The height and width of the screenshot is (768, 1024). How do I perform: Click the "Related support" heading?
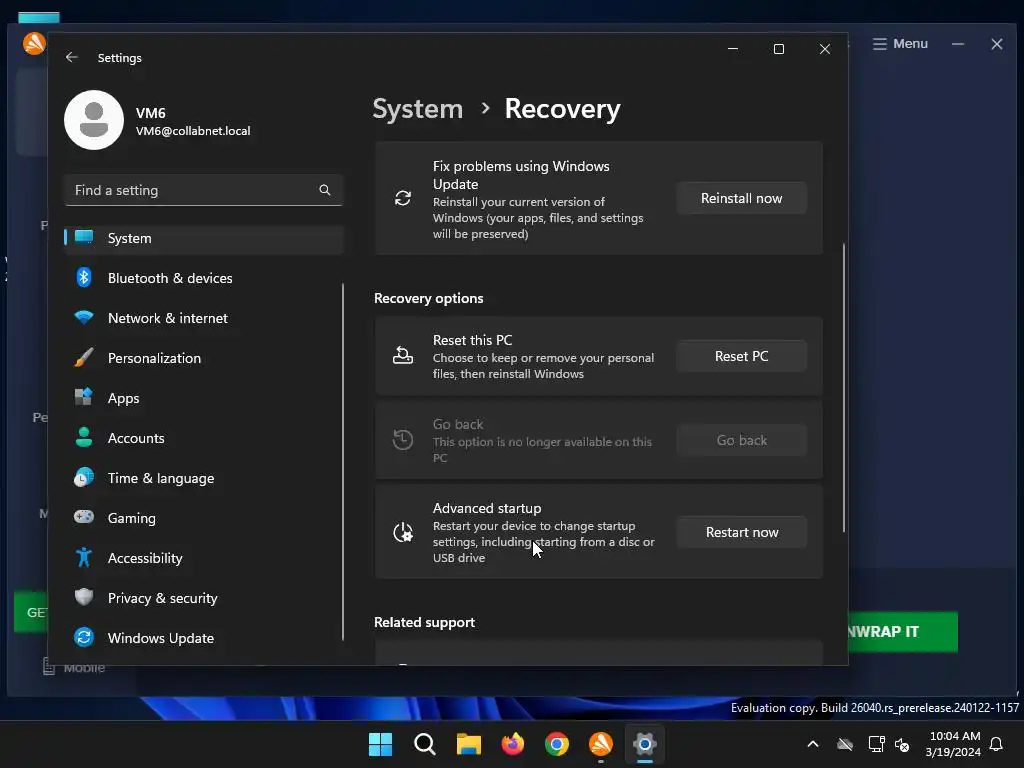click(x=424, y=622)
